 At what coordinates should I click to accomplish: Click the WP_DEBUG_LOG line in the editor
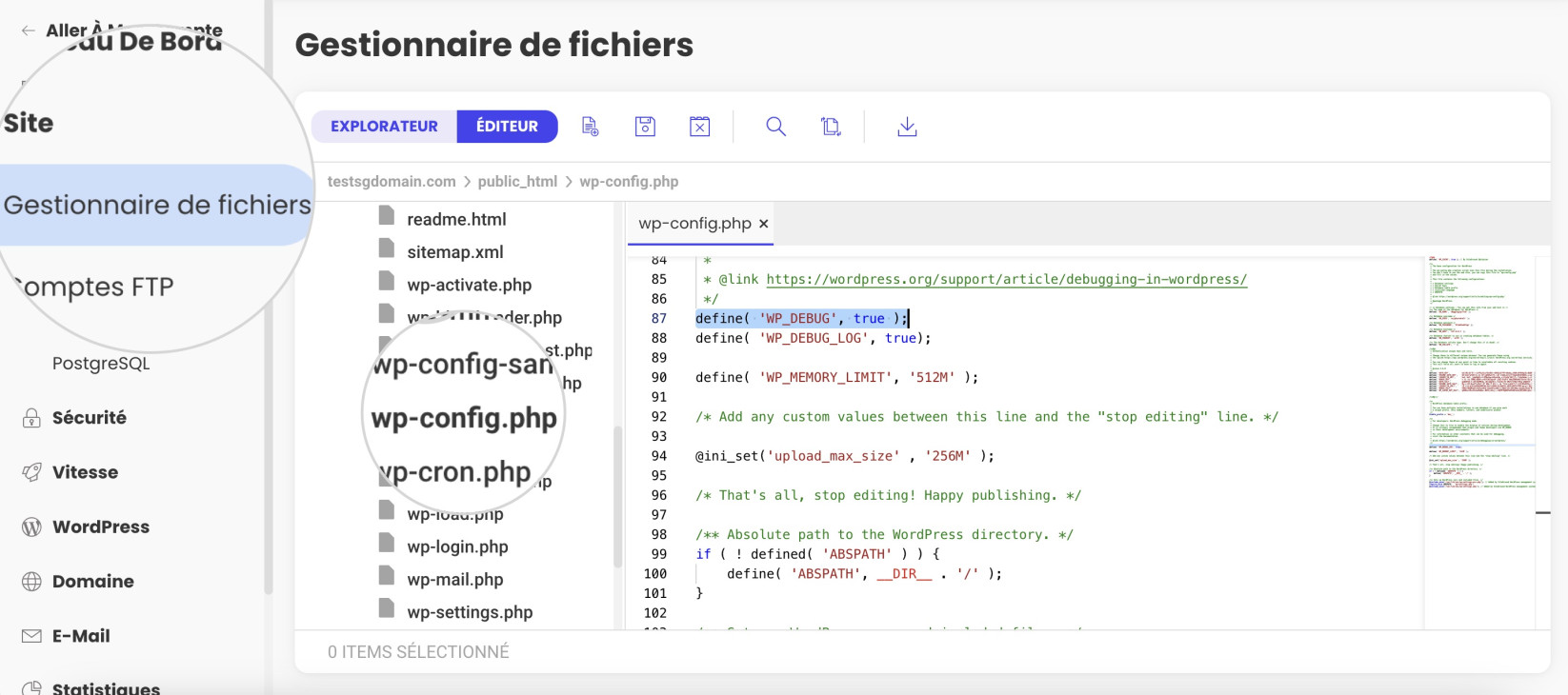(x=813, y=338)
